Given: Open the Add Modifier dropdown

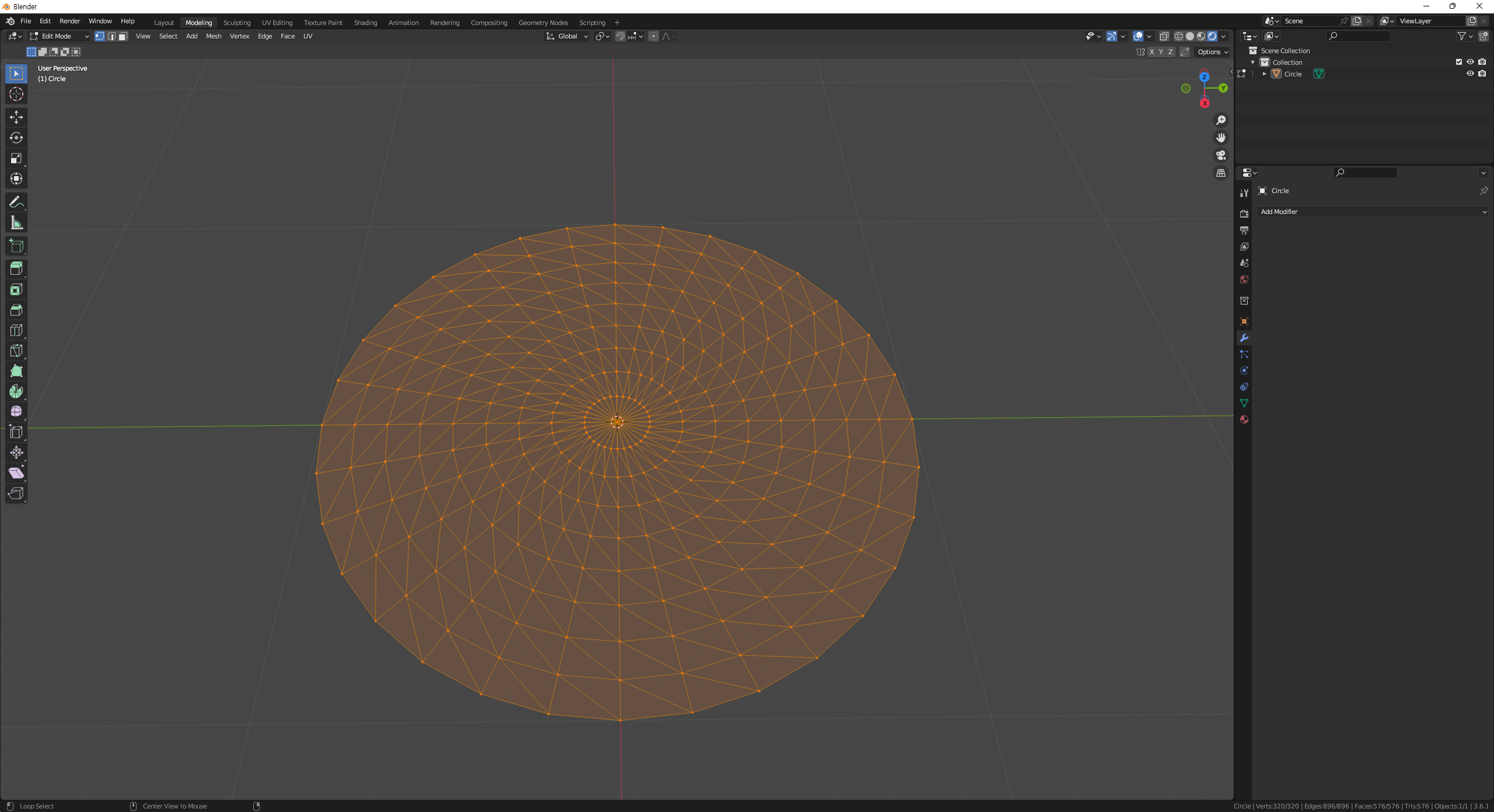Looking at the screenshot, I should click(1373, 212).
